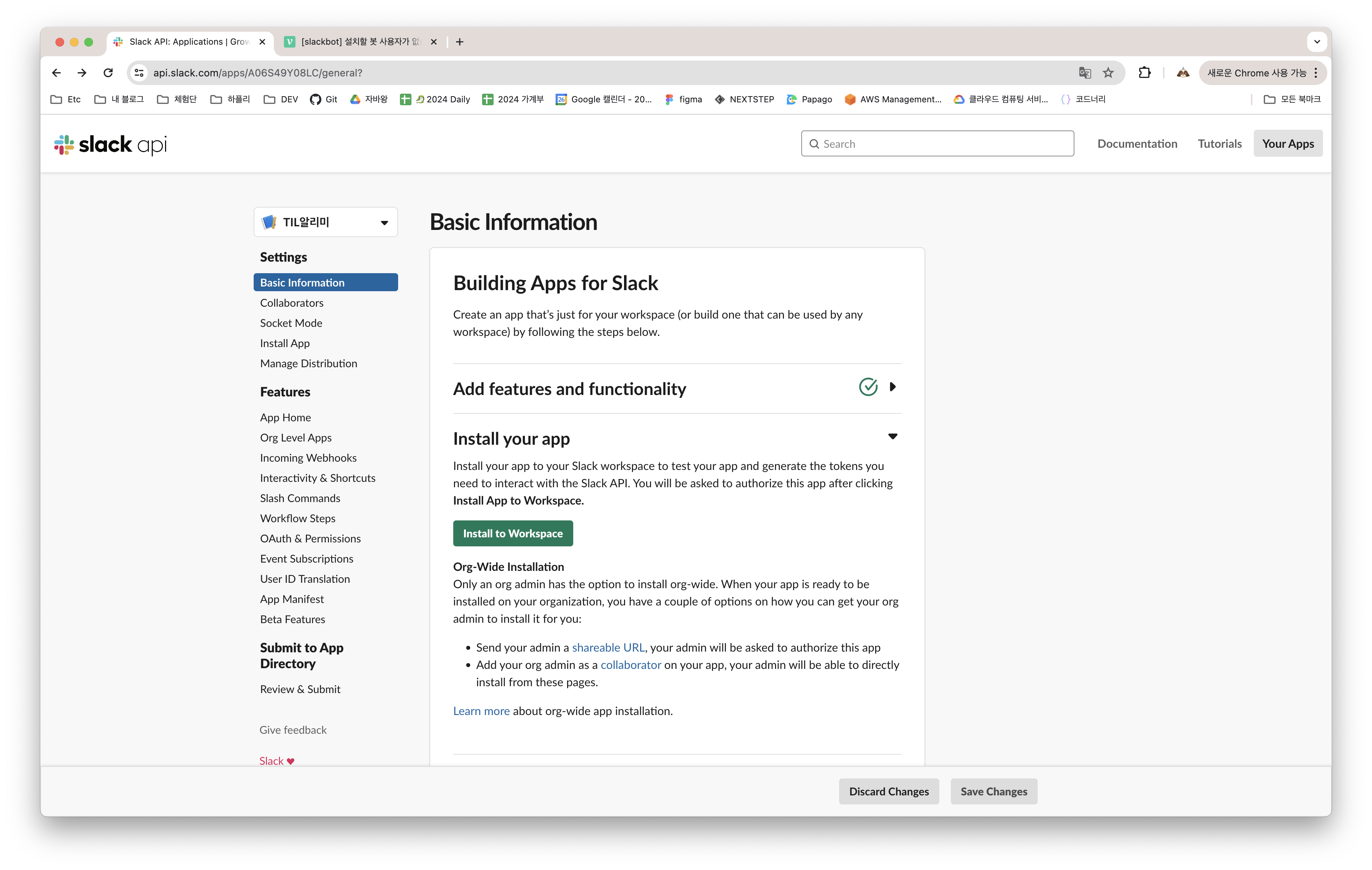Screen dimensions: 1372x870
Task: Open NEXTSTEP bookmark
Action: point(744,99)
